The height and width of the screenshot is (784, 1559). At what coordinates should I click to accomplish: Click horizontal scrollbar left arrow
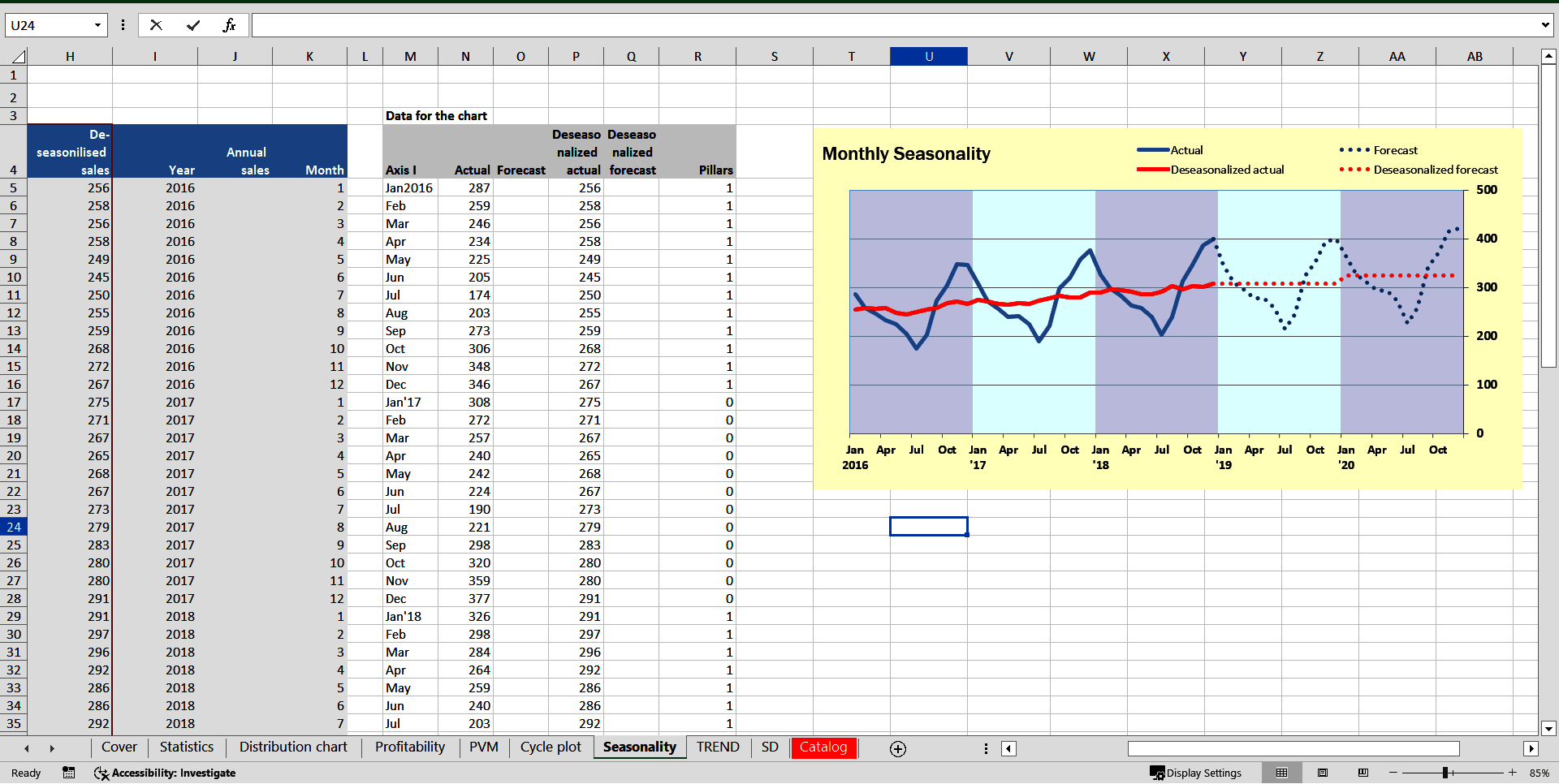click(1008, 748)
